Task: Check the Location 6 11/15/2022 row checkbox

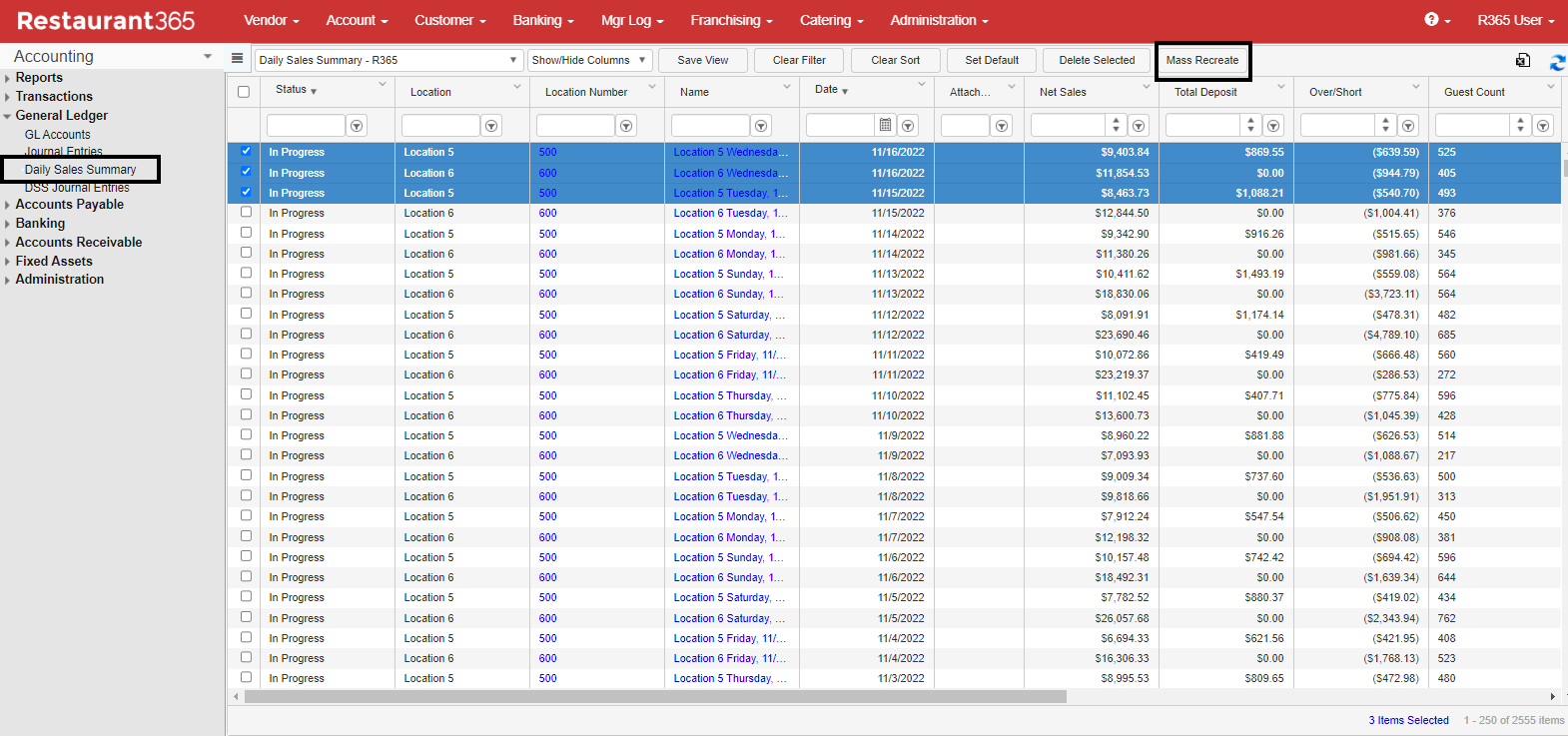Action: [246, 212]
